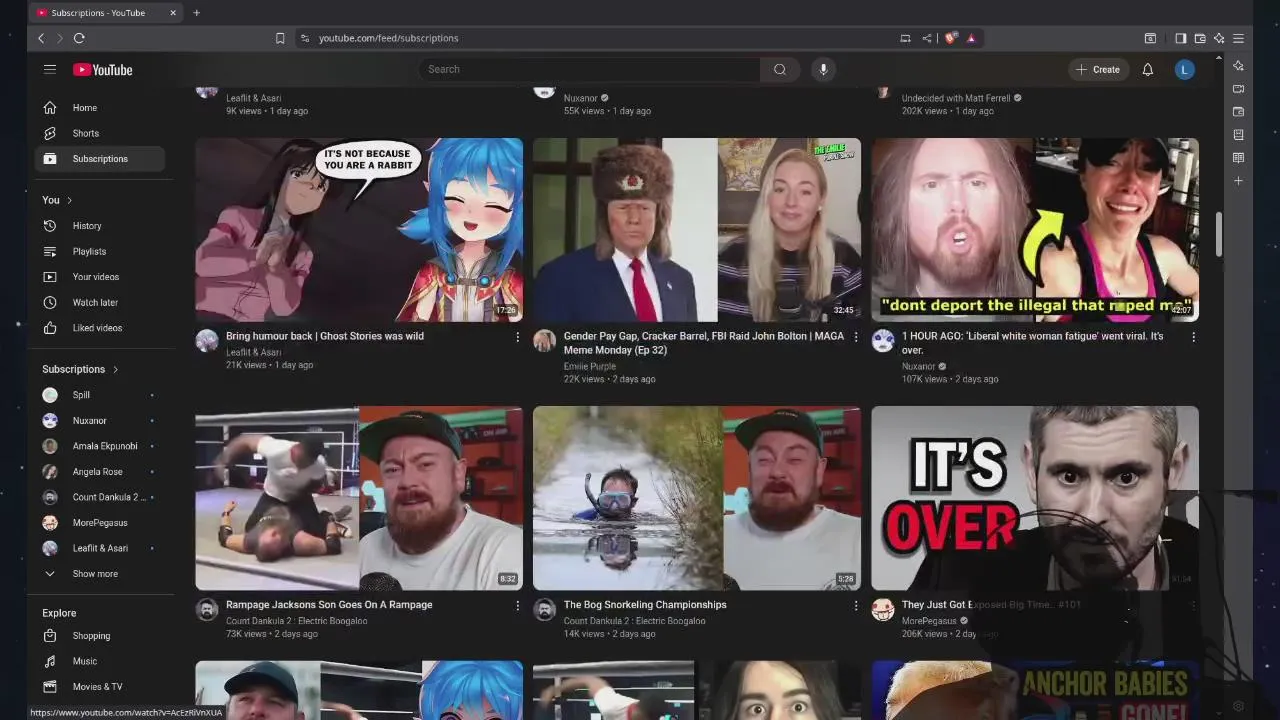Open Liked videos list
Screen dimensions: 1280x720
pyautogui.click(x=100, y=328)
